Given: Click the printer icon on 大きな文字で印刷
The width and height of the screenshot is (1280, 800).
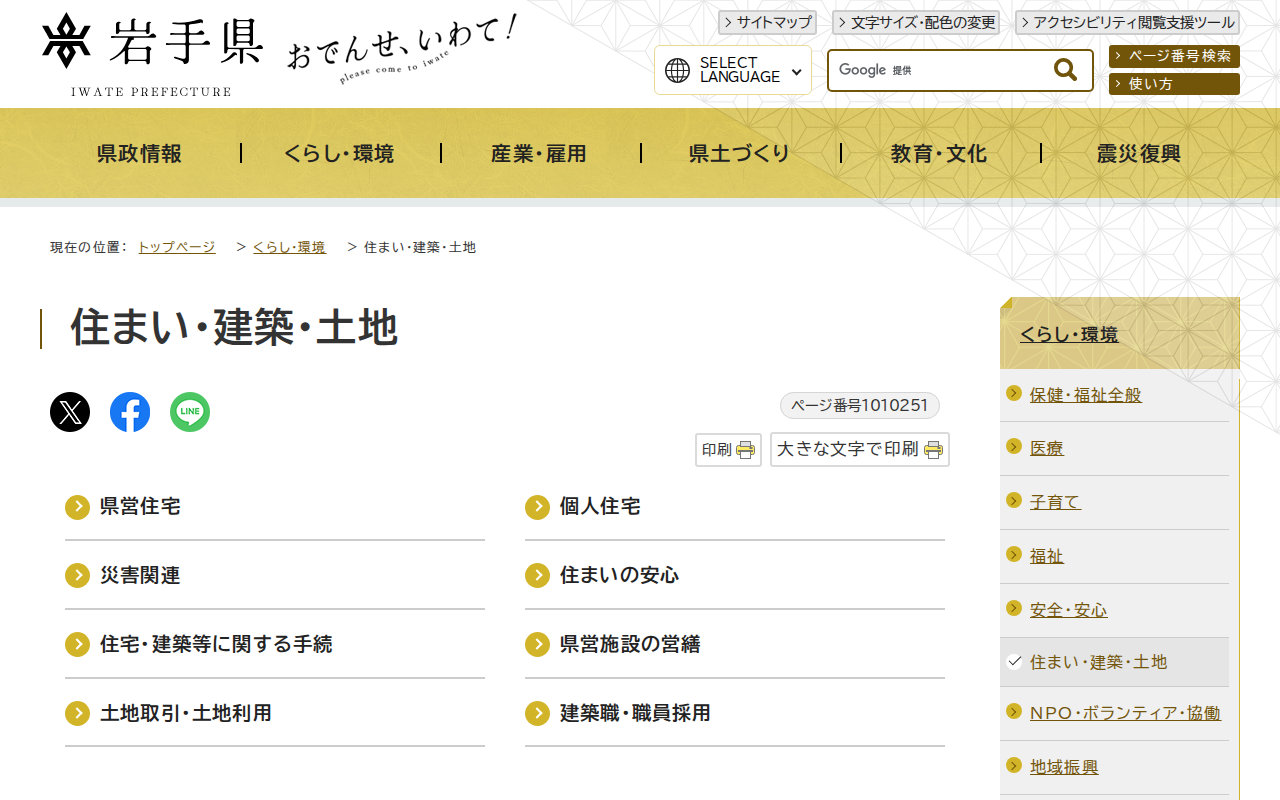Looking at the screenshot, I should pyautogui.click(x=934, y=450).
